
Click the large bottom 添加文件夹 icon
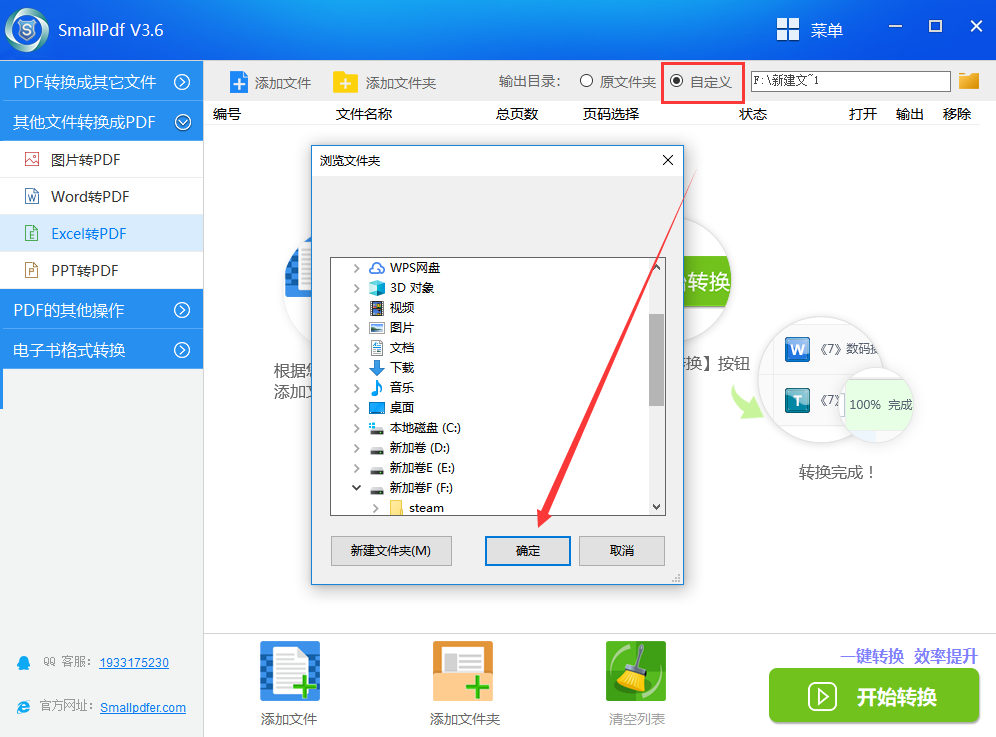463,671
